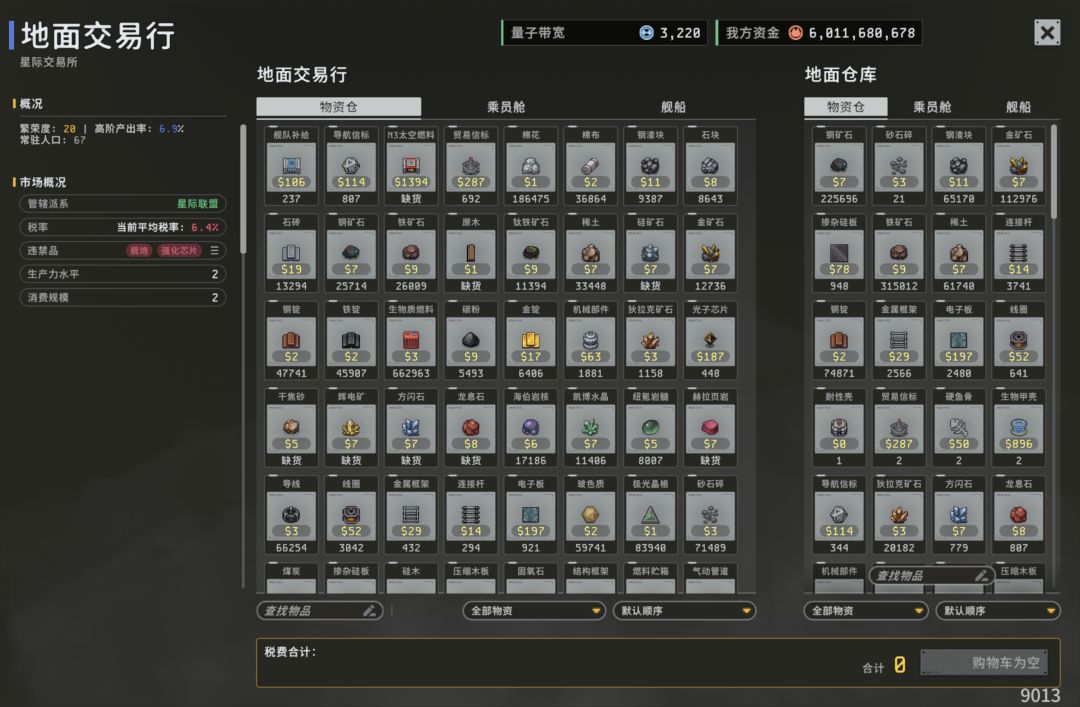Choose the 铁锭 item priced $2
This screenshot has width=1080, height=707.
(351, 340)
